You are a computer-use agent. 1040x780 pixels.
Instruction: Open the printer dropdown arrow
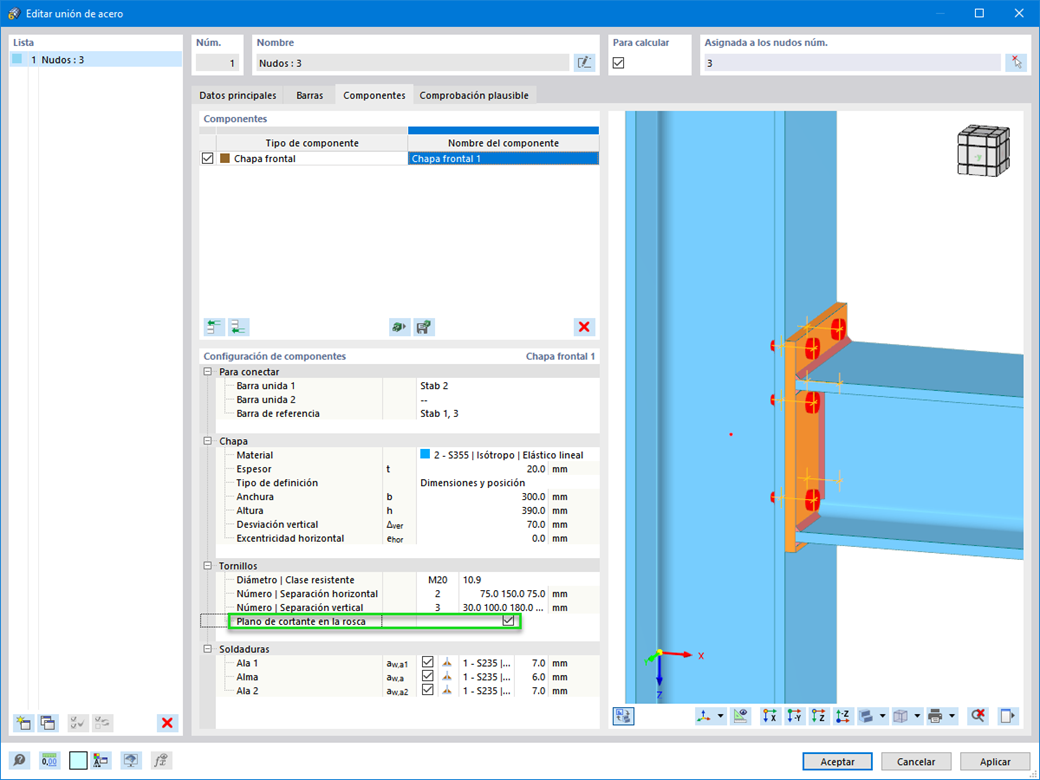pyautogui.click(x=952, y=716)
